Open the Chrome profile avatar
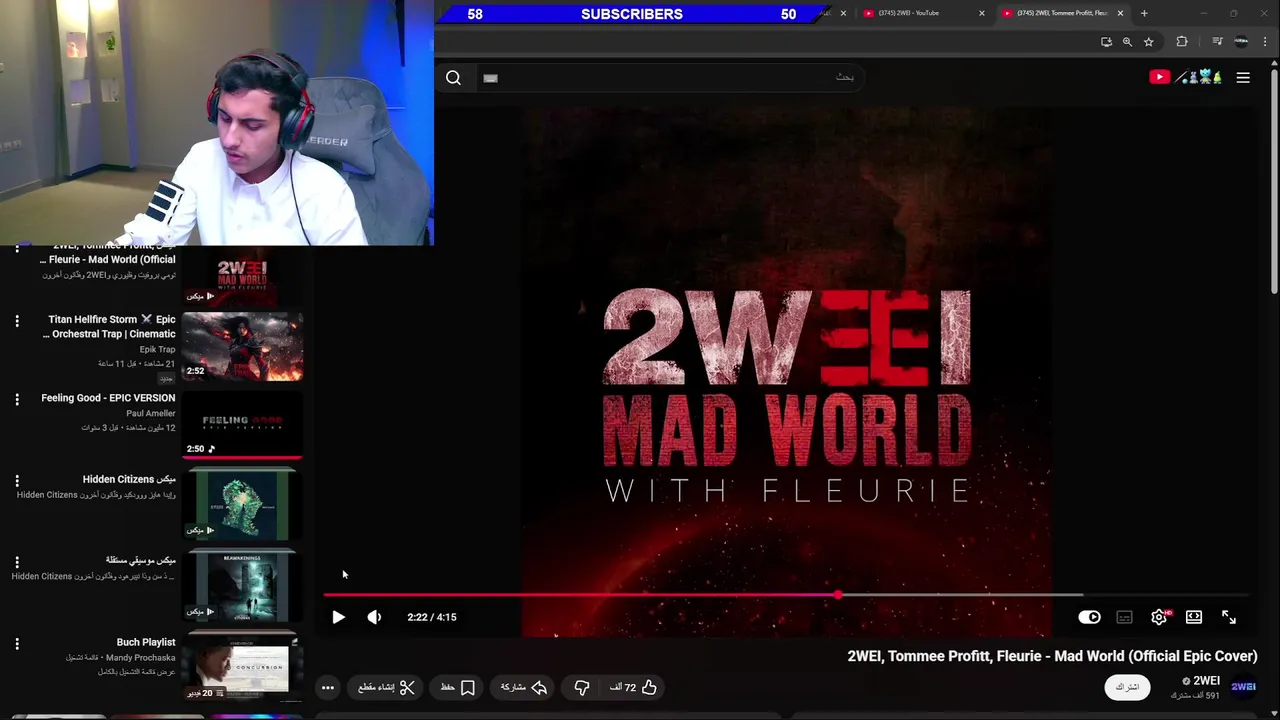The width and height of the screenshot is (1280, 720). pos(1241,42)
